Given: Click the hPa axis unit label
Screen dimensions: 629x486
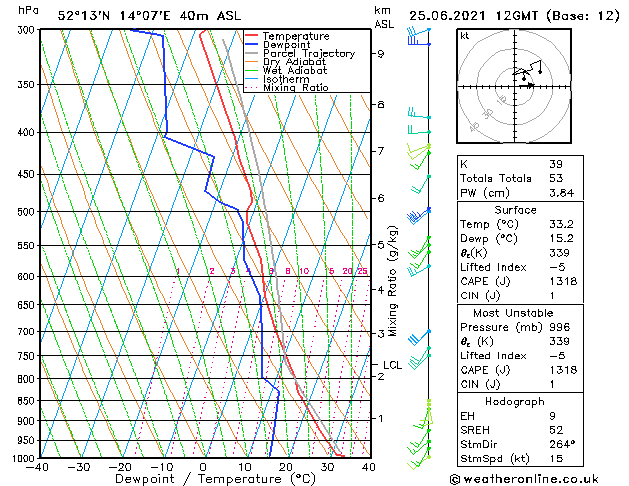Looking at the screenshot, I should (28, 10).
